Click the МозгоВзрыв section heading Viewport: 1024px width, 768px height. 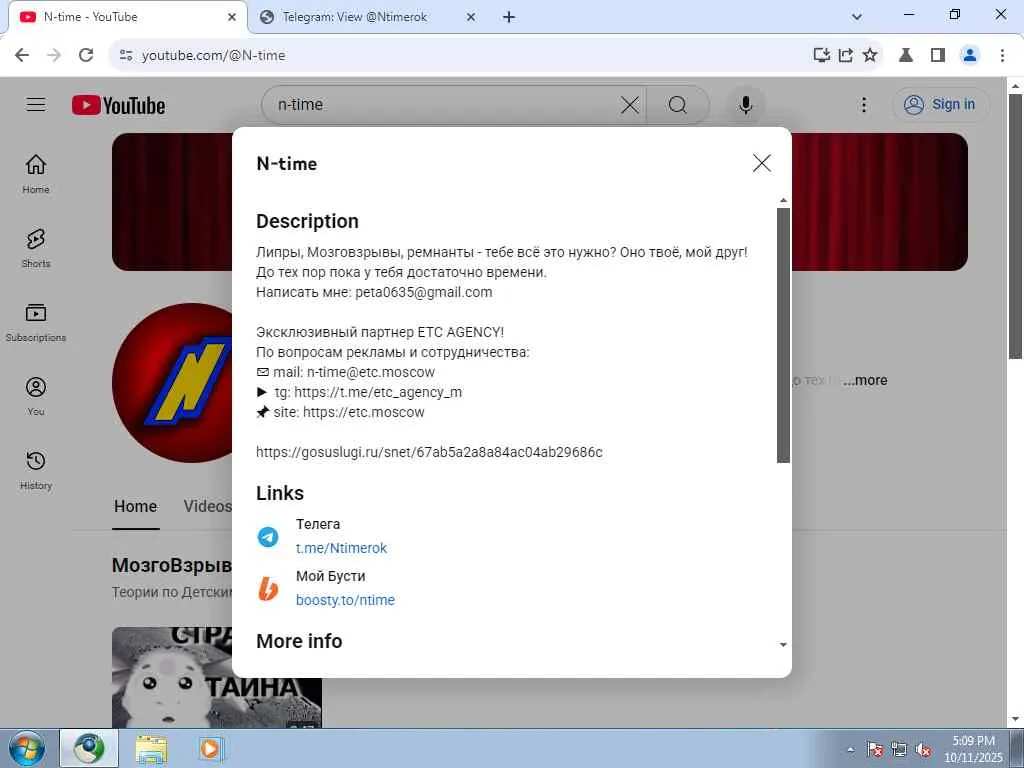[172, 565]
